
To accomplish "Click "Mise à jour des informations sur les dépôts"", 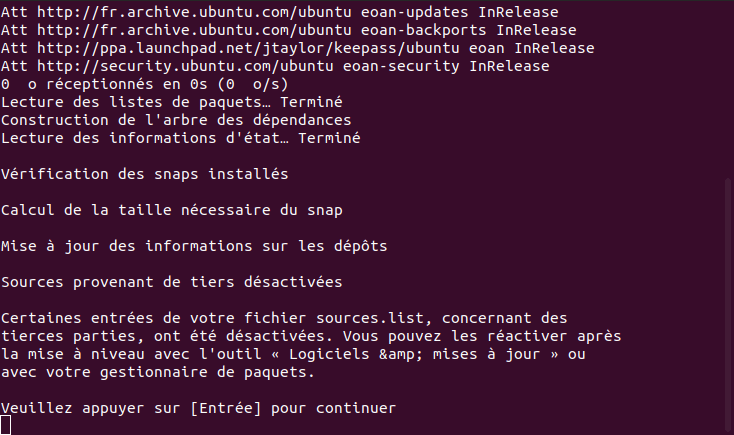I will point(194,246).
